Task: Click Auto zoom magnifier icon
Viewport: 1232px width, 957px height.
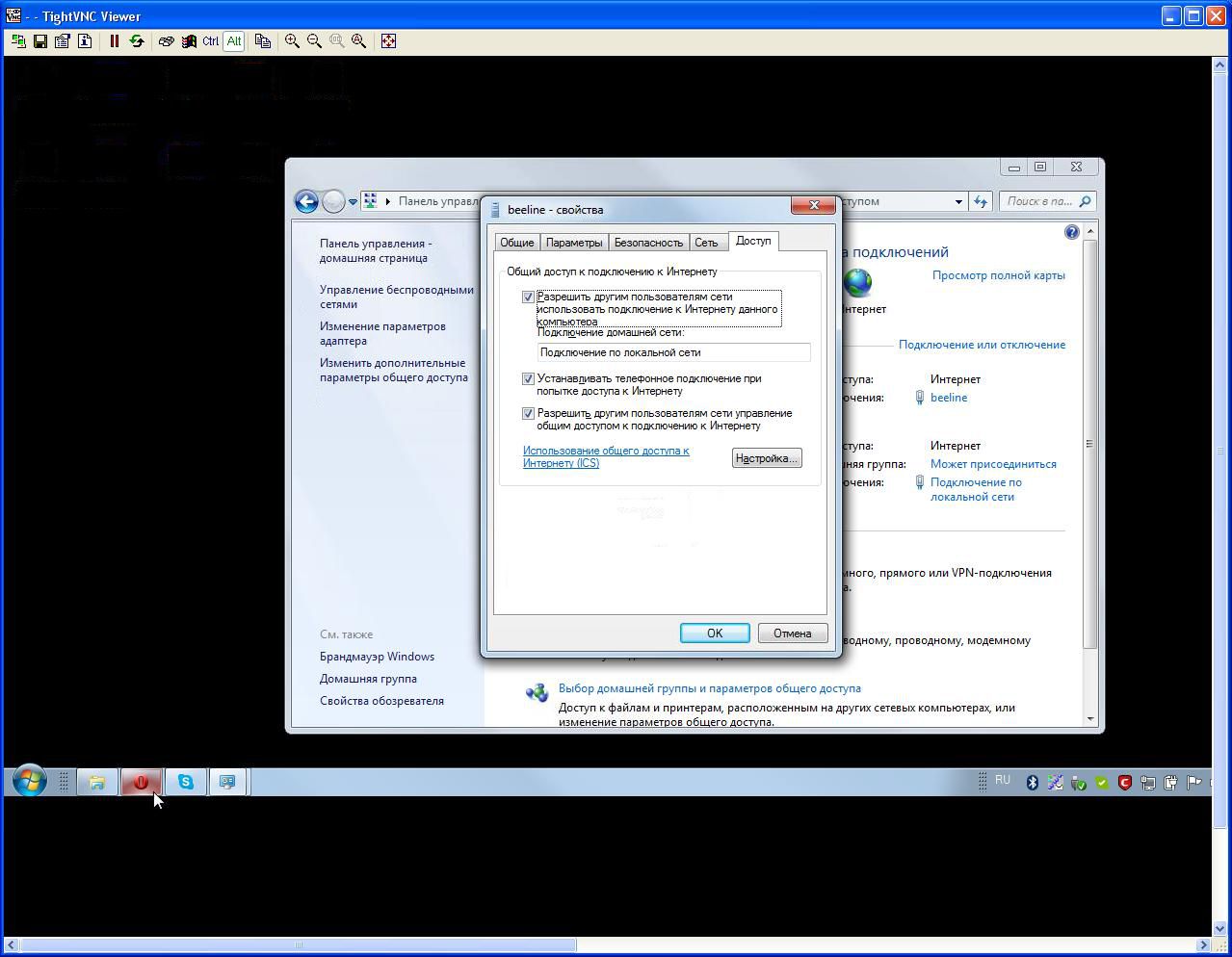Action: pos(358,41)
